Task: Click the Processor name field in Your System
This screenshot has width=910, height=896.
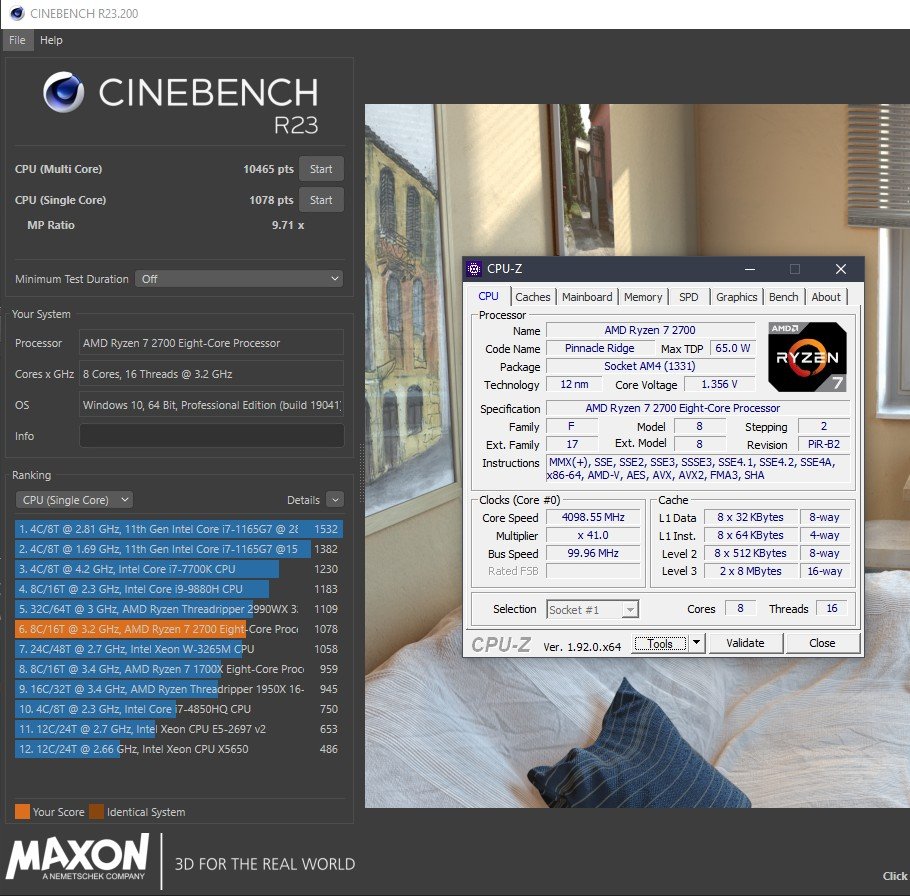Action: [211, 343]
